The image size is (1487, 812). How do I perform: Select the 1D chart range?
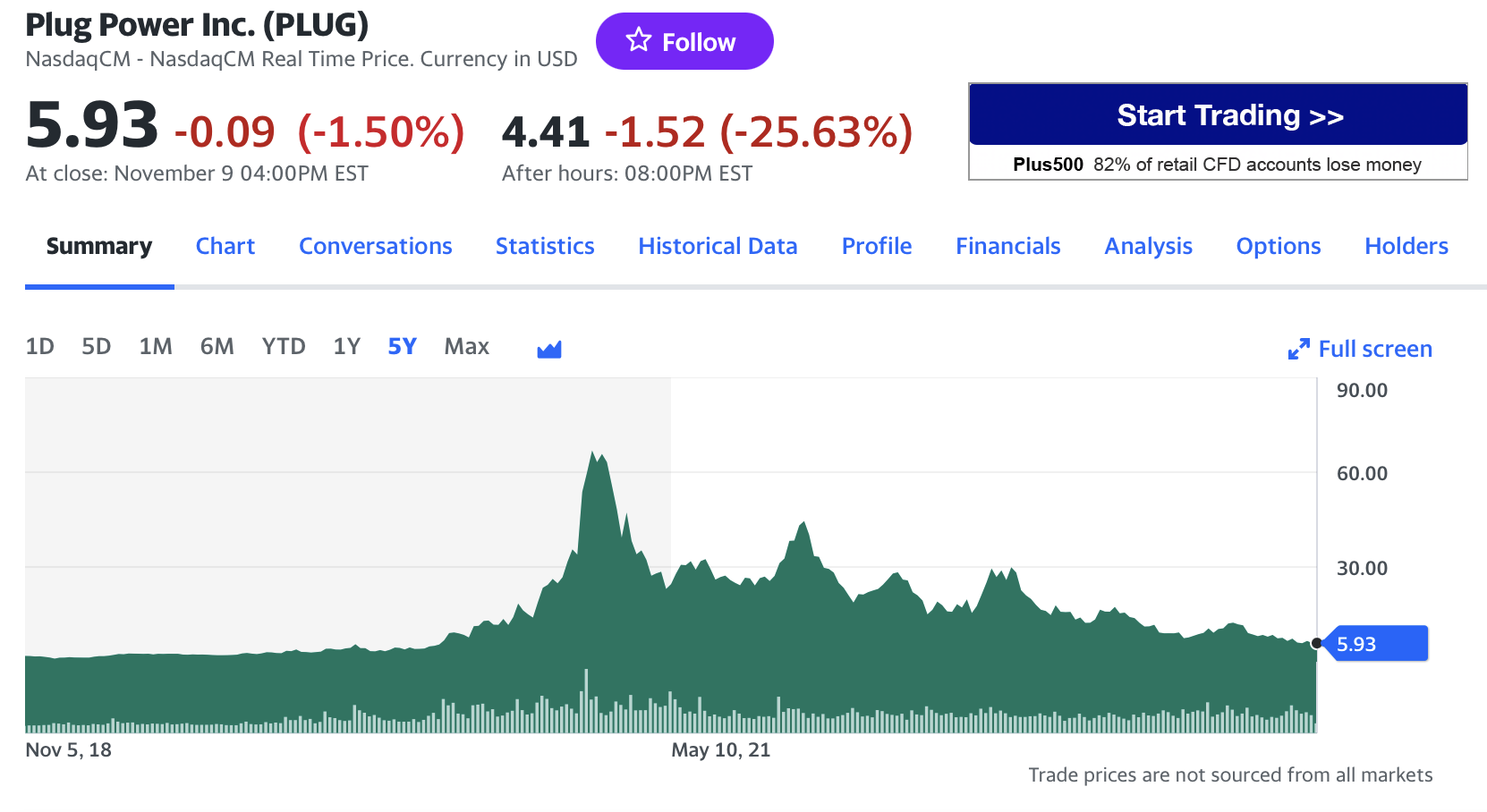[x=39, y=346]
